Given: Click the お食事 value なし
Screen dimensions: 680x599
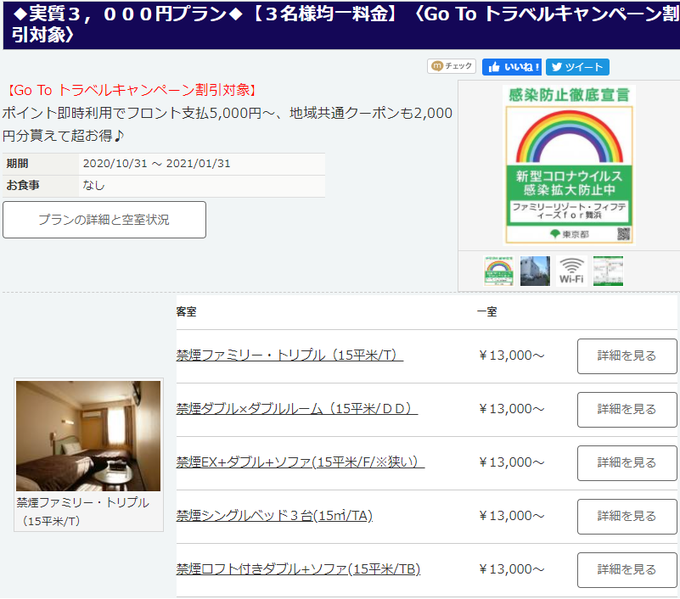Looking at the screenshot, I should click(94, 185).
